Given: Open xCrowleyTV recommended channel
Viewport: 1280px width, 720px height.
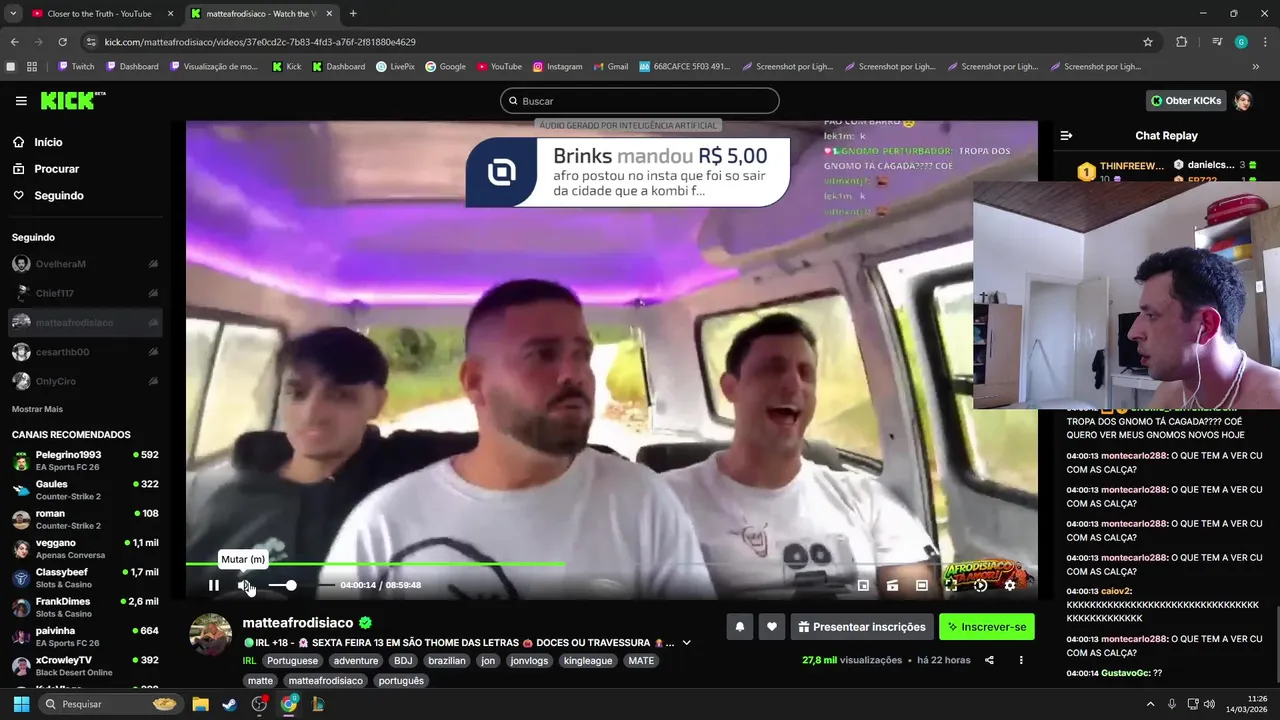Looking at the screenshot, I should click(x=86, y=666).
